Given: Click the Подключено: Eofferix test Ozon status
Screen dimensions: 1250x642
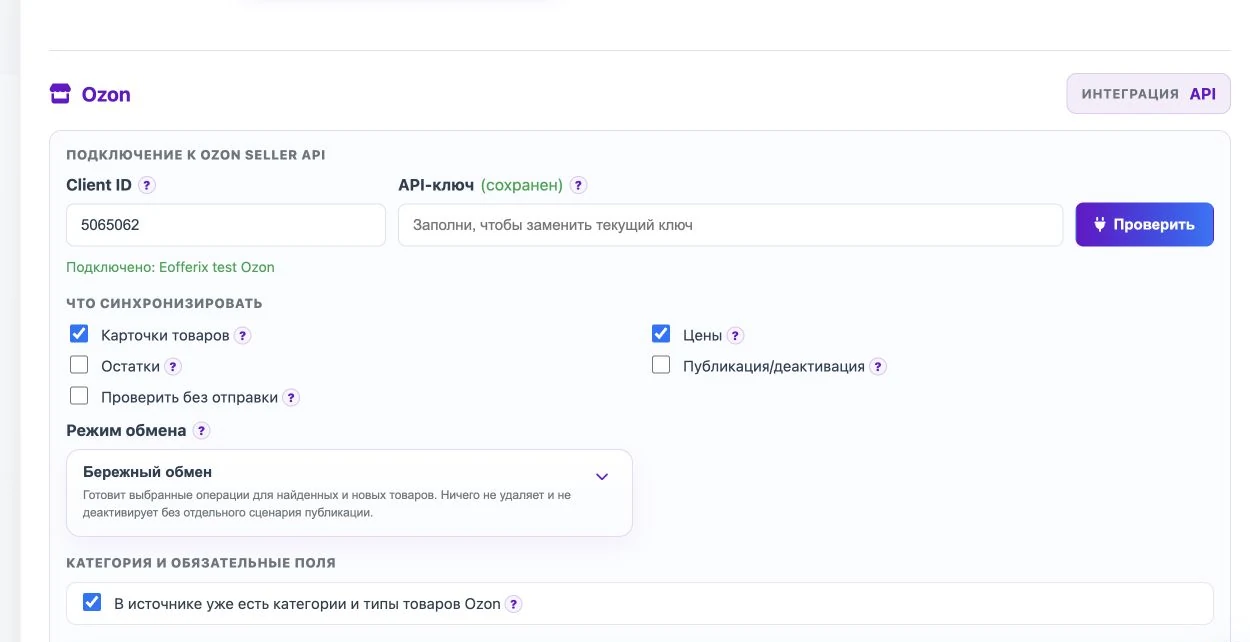Looking at the screenshot, I should [170, 267].
